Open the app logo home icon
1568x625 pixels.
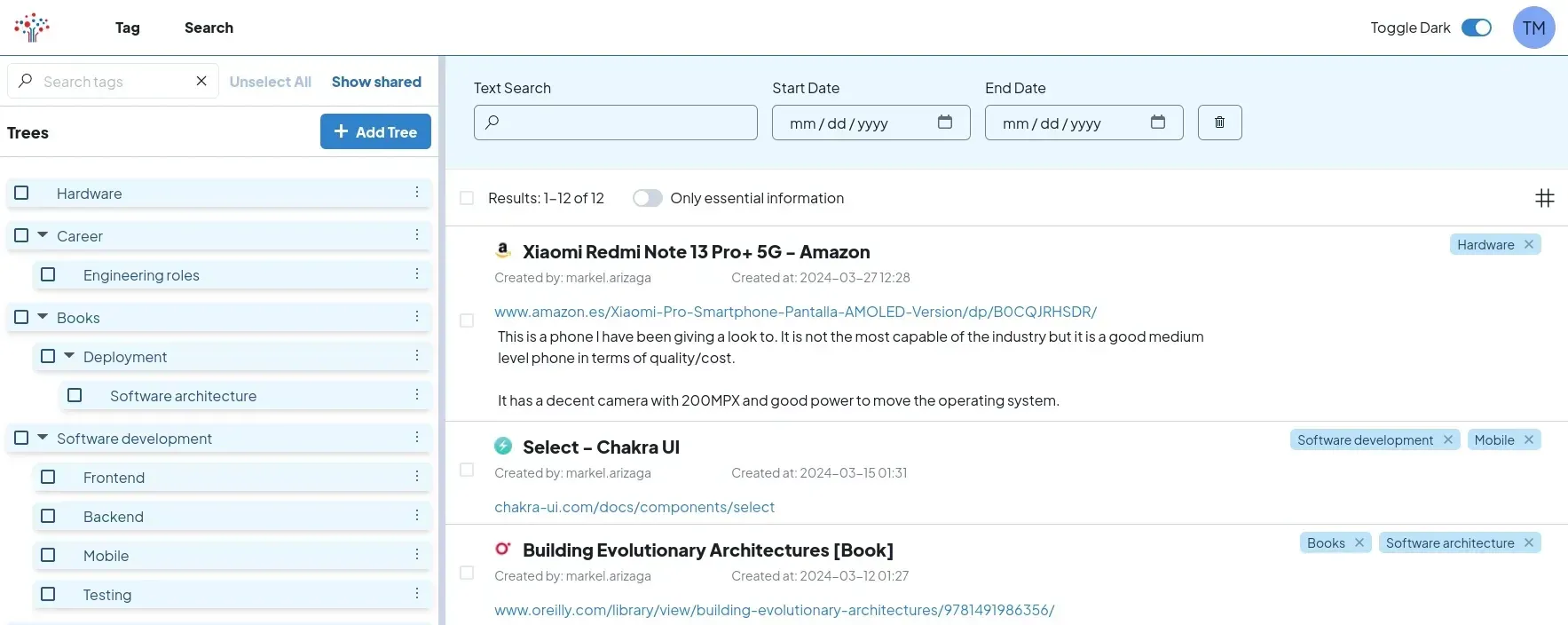pos(32,28)
